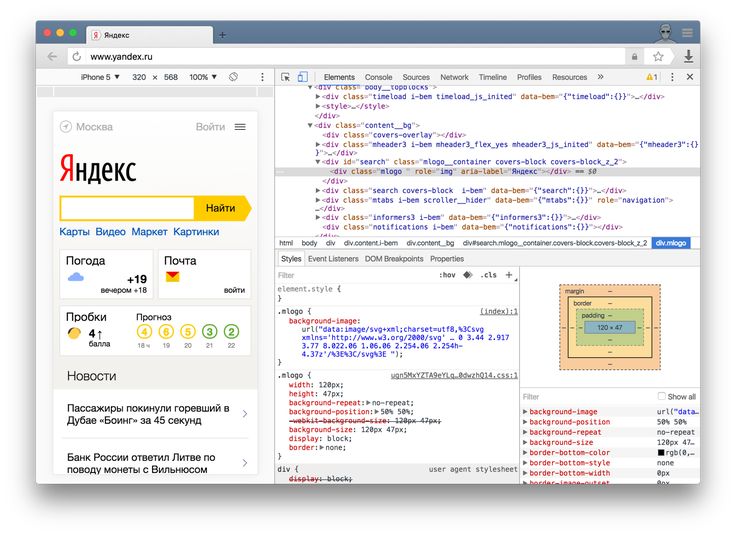Screen dimensions: 736x535
Task: Open the Properties pane tab
Action: tap(447, 259)
